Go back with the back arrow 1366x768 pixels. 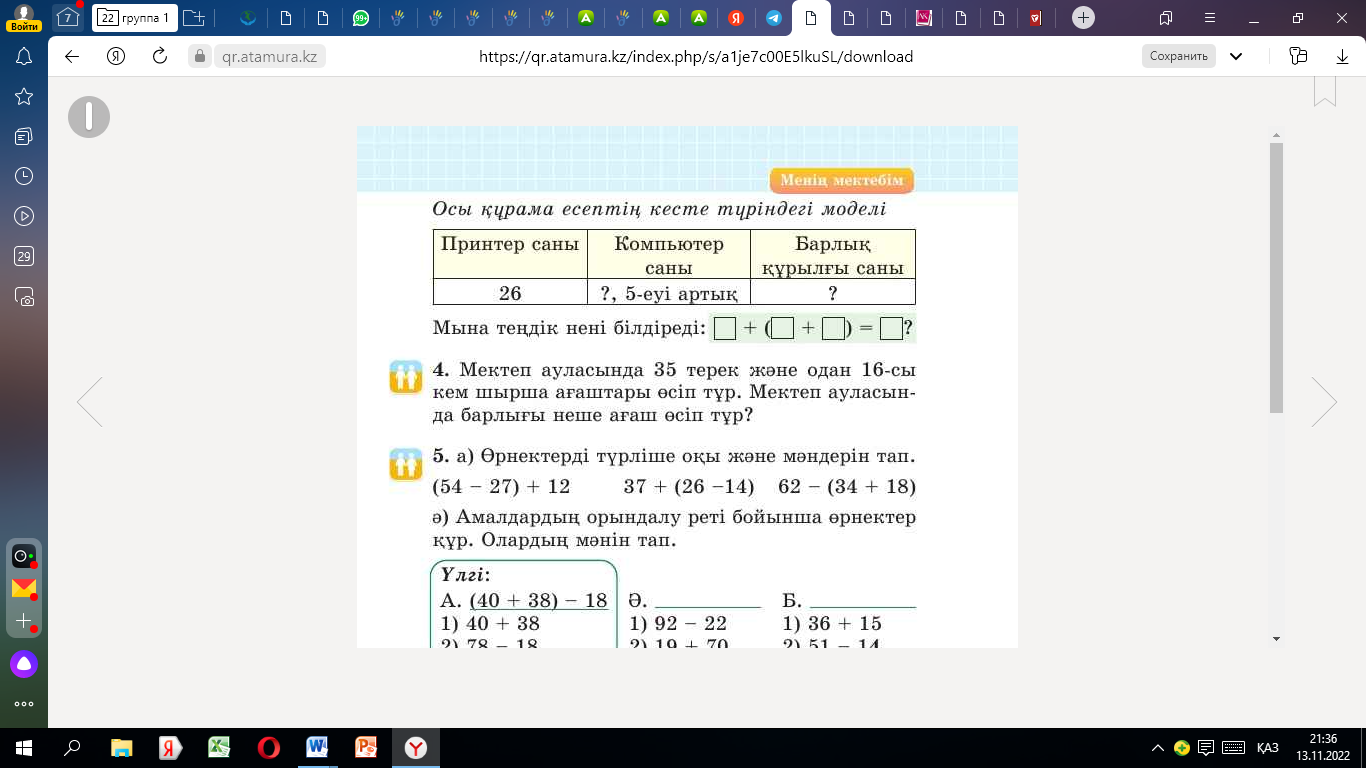click(72, 57)
